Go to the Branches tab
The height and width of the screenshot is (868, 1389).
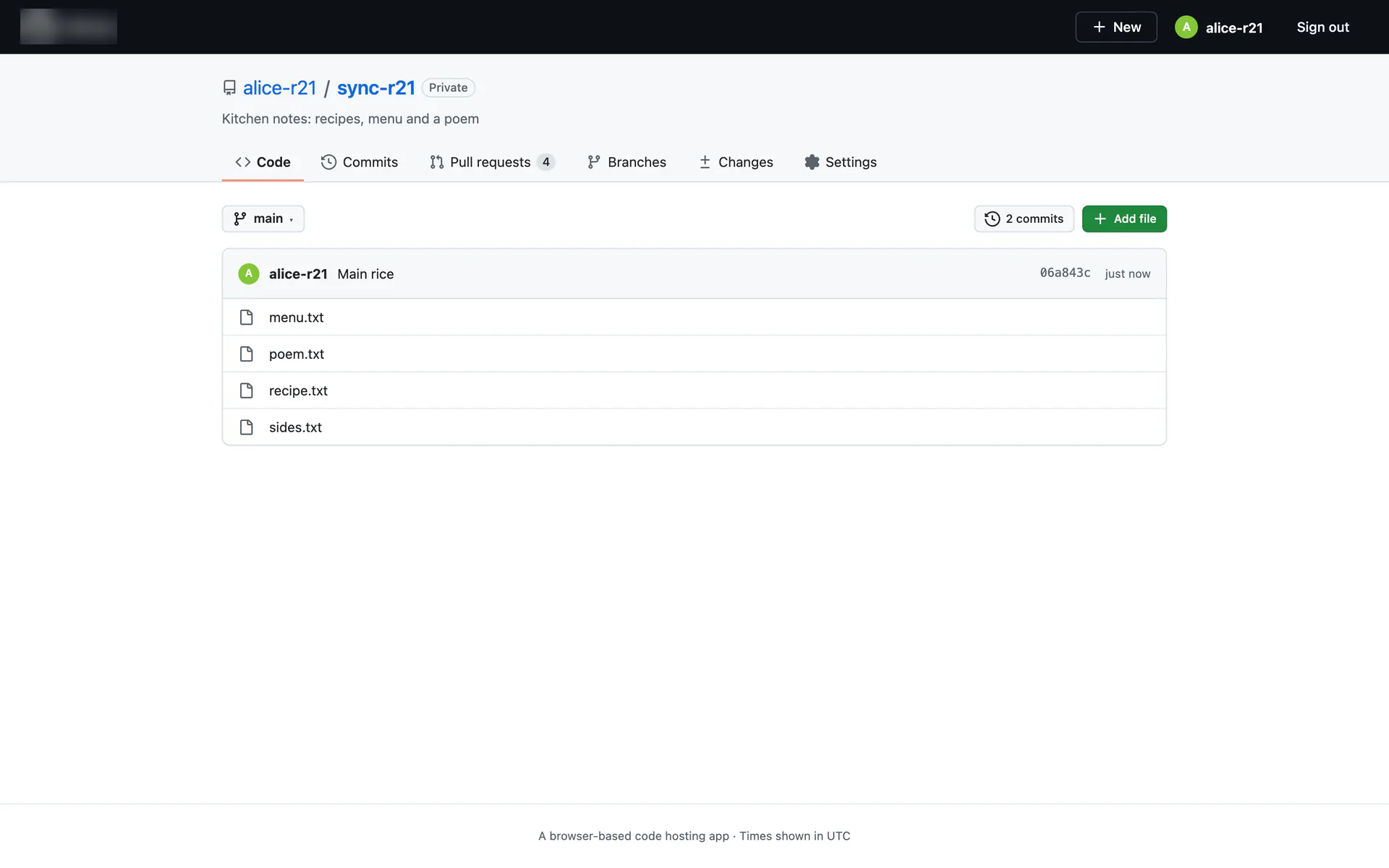(626, 162)
